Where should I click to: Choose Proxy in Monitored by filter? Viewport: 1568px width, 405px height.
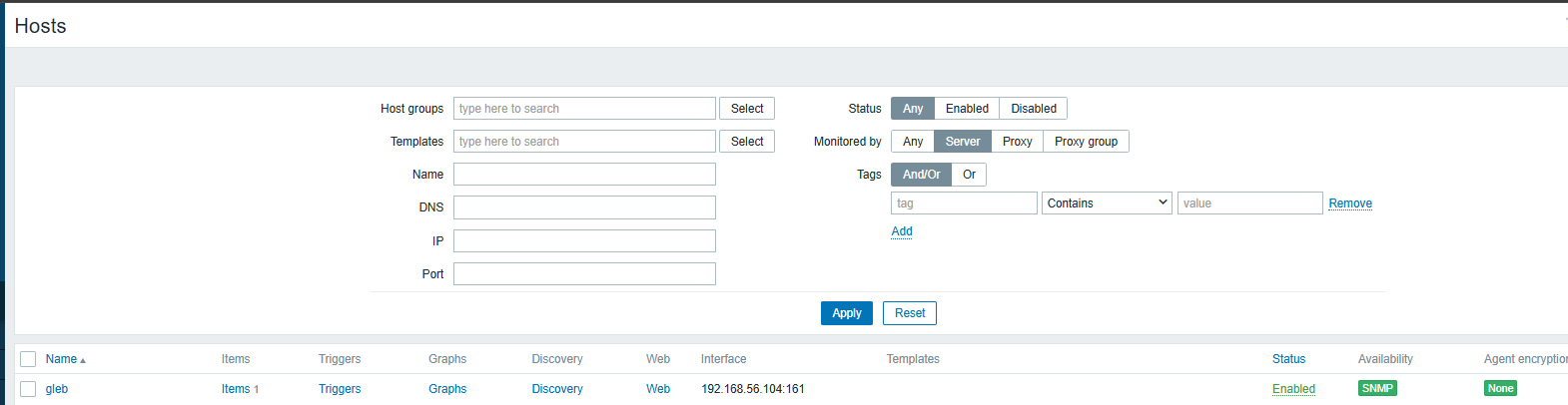(1017, 142)
